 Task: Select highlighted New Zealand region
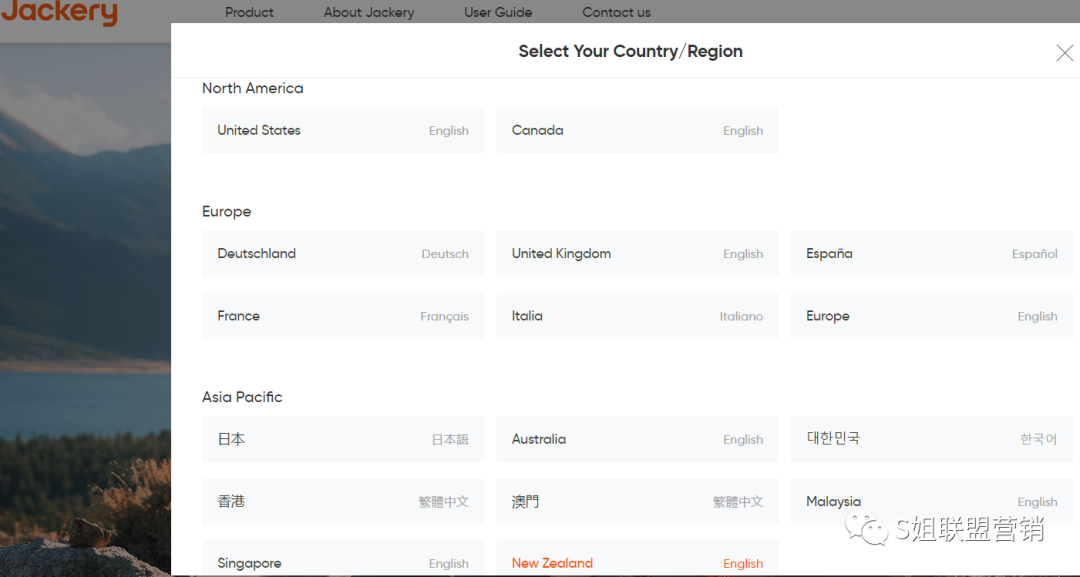(x=637, y=558)
